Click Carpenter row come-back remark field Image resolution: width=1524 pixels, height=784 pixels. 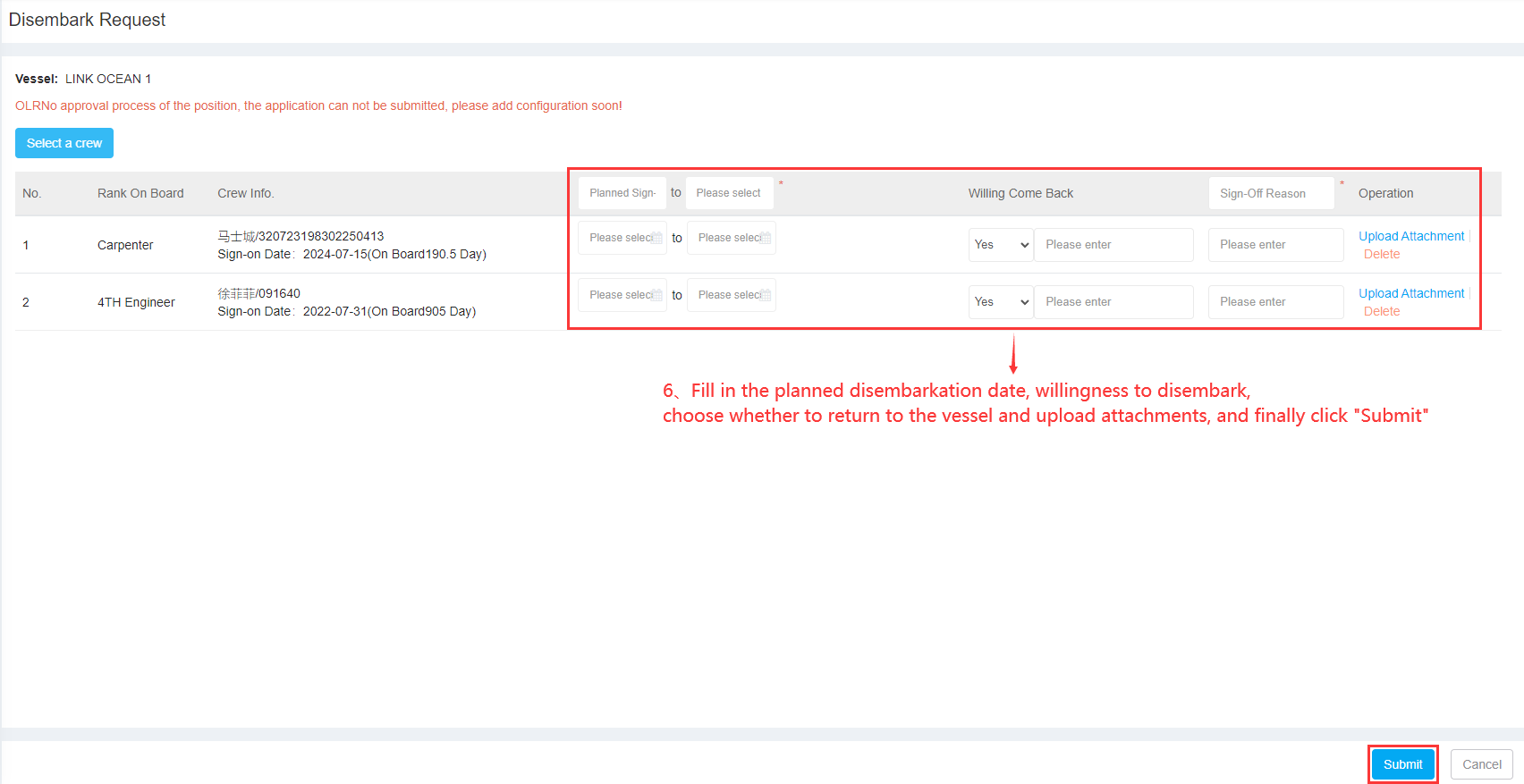1113,245
